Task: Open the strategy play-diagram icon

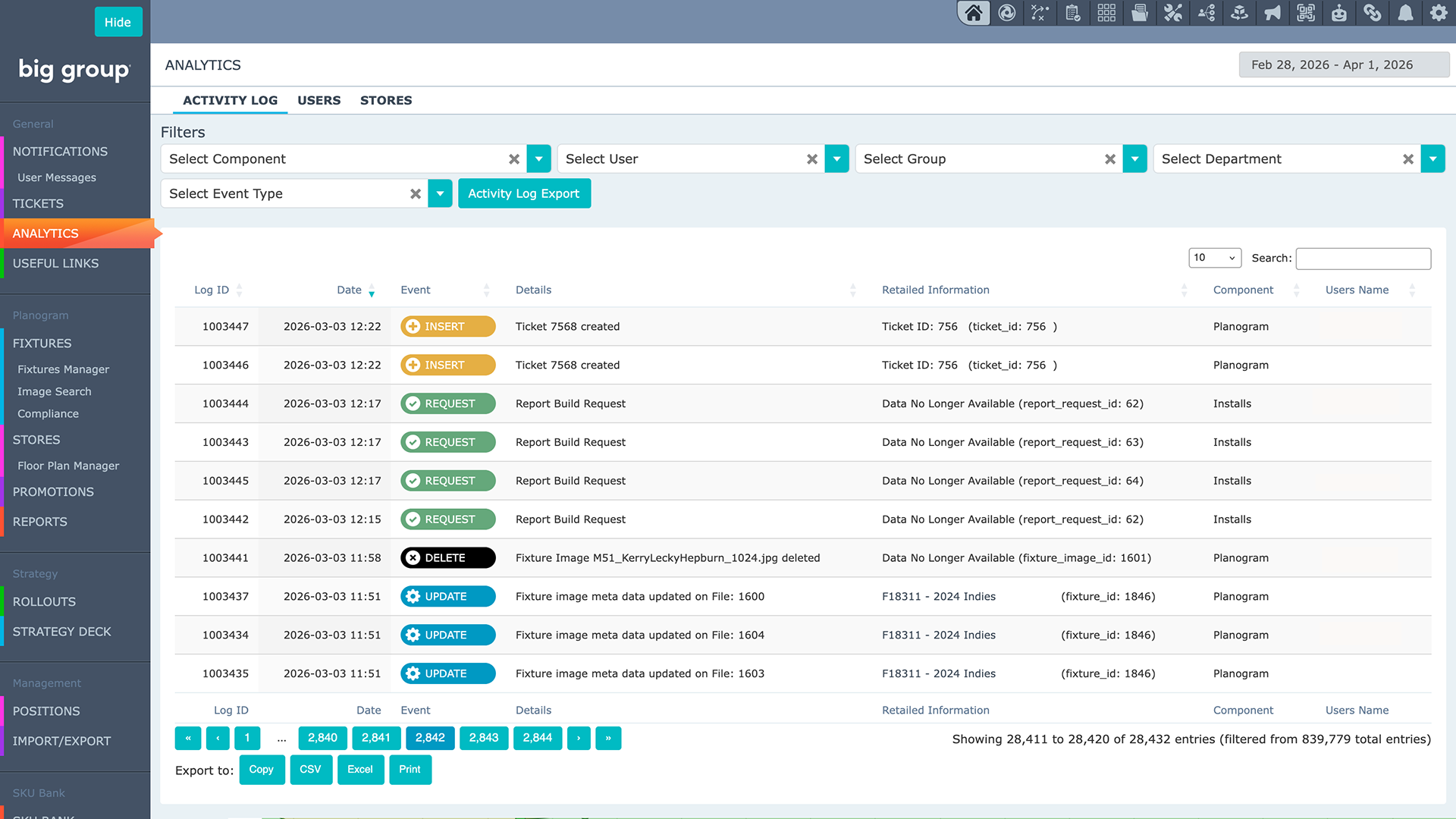Action: click(1040, 13)
